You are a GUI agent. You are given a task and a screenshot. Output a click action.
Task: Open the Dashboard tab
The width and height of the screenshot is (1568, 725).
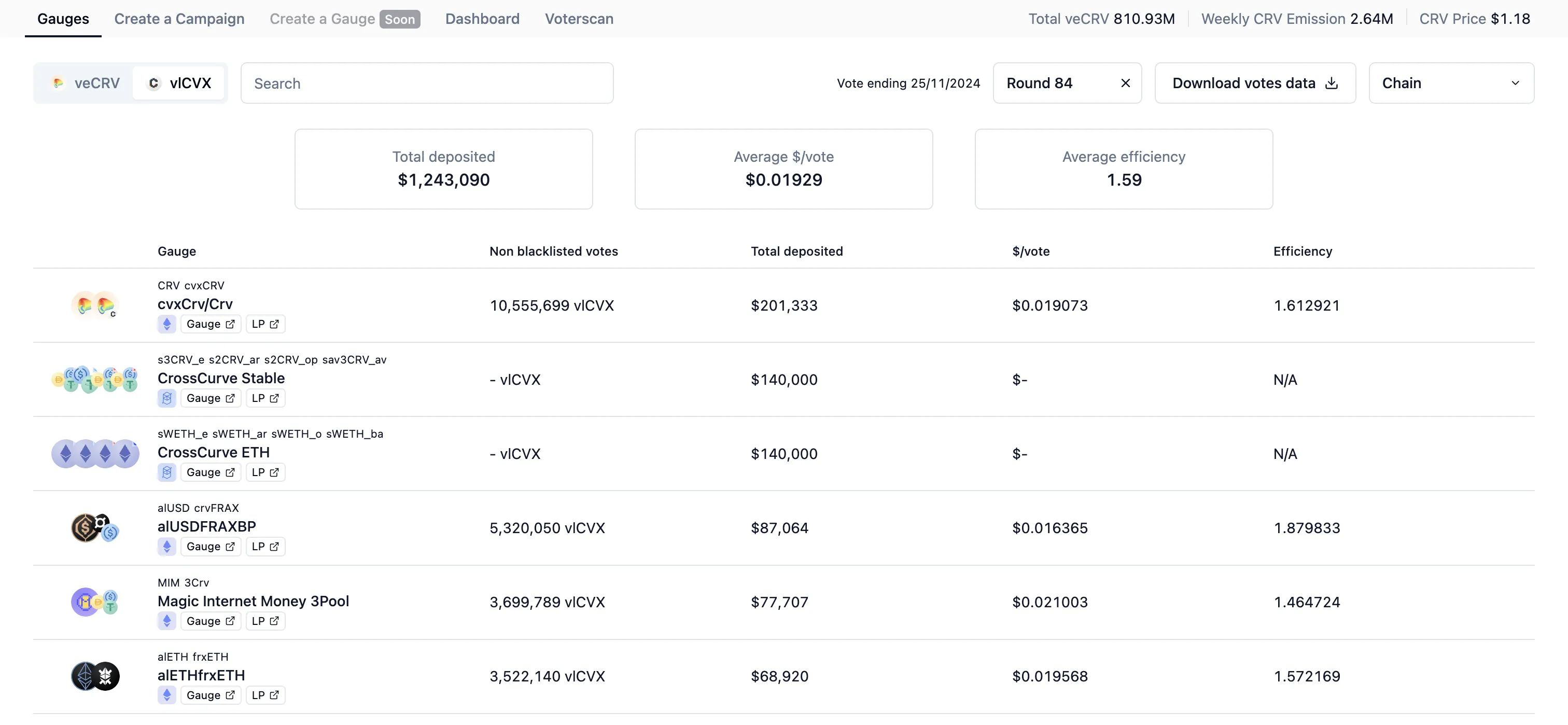[x=482, y=19]
